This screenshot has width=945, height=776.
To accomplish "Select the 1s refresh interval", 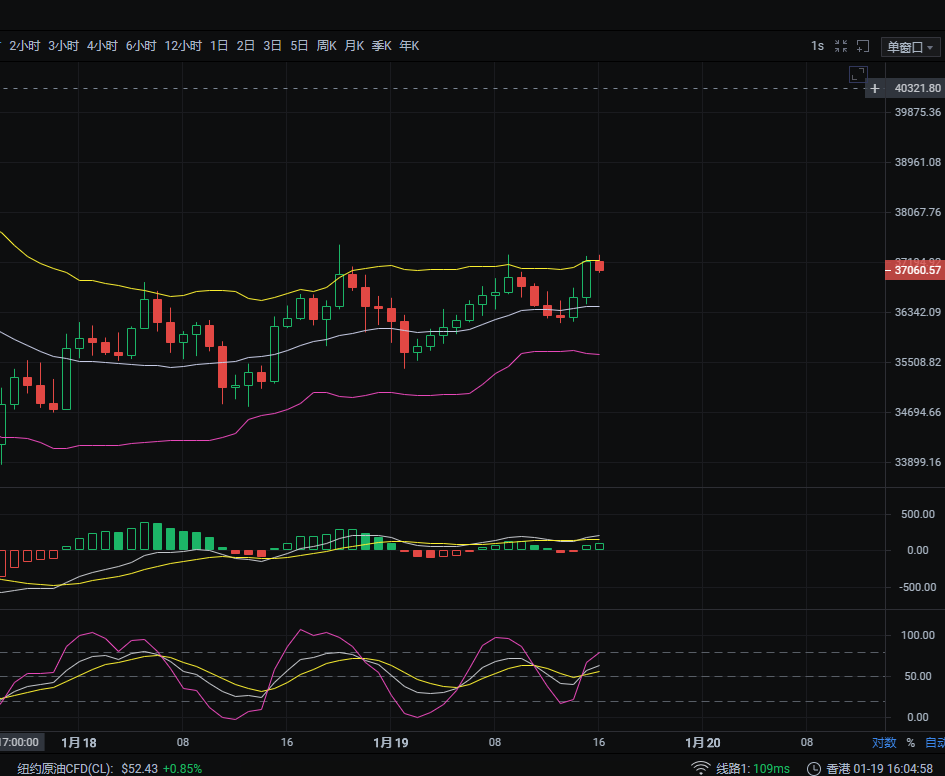I will pyautogui.click(x=817, y=46).
